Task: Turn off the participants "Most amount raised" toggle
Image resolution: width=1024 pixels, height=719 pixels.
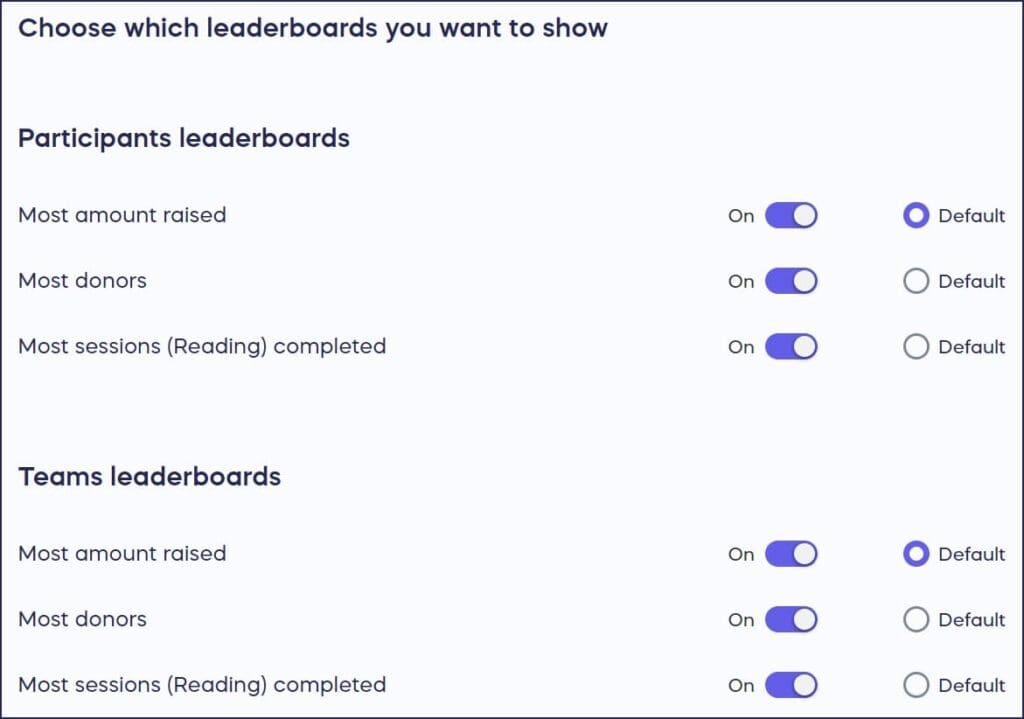Action: click(x=791, y=215)
